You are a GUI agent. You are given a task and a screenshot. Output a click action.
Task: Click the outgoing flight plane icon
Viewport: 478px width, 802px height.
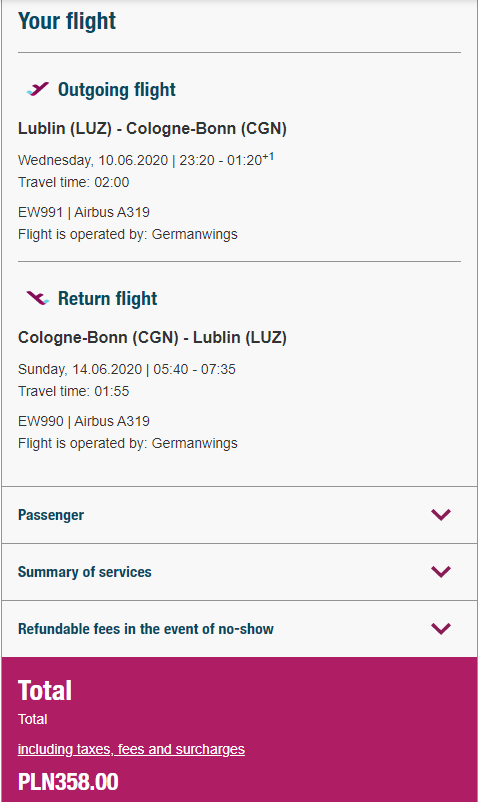point(38,89)
